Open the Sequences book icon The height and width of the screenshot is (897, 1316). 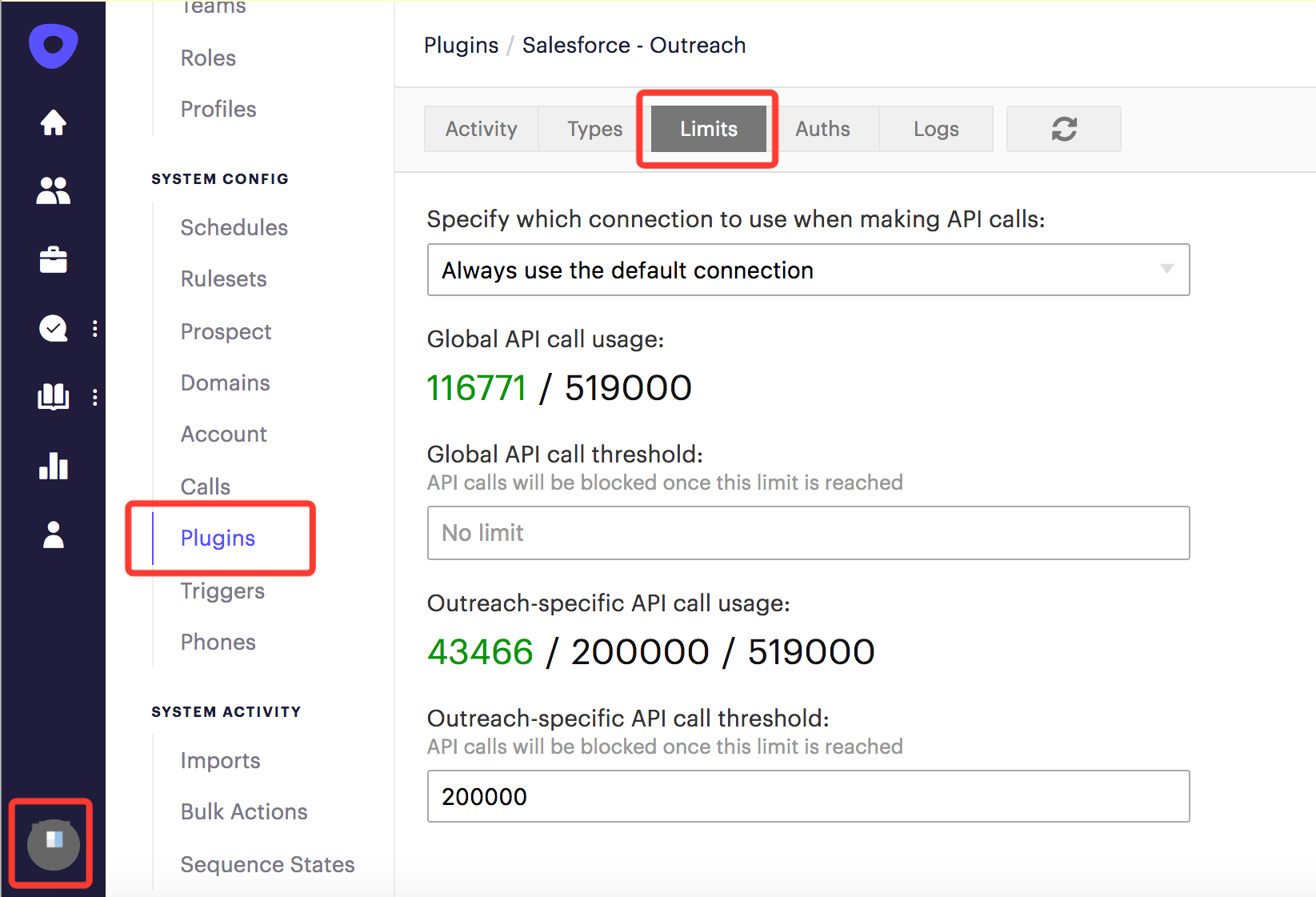point(54,397)
